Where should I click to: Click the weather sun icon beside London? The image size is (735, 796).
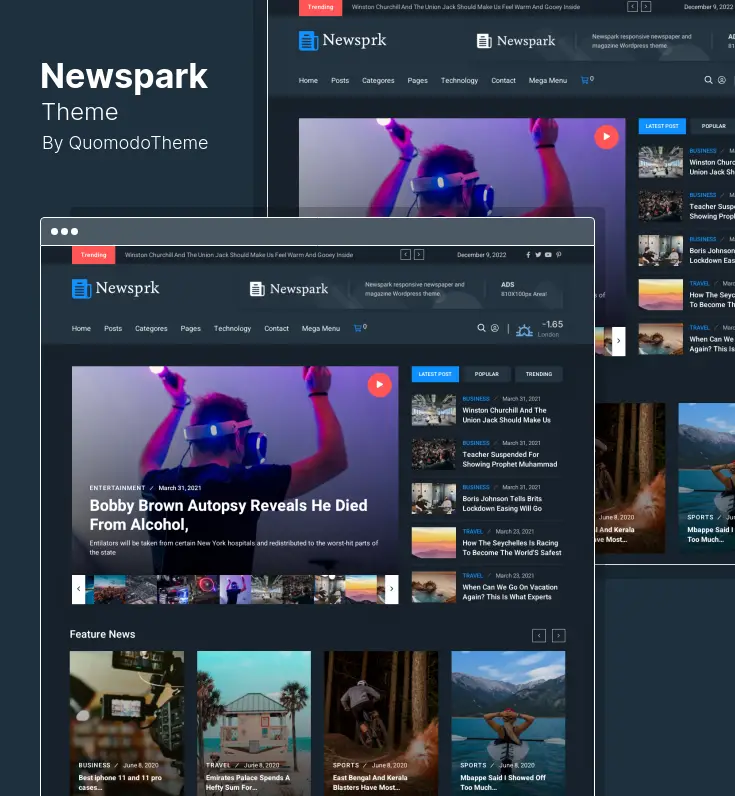[524, 330]
